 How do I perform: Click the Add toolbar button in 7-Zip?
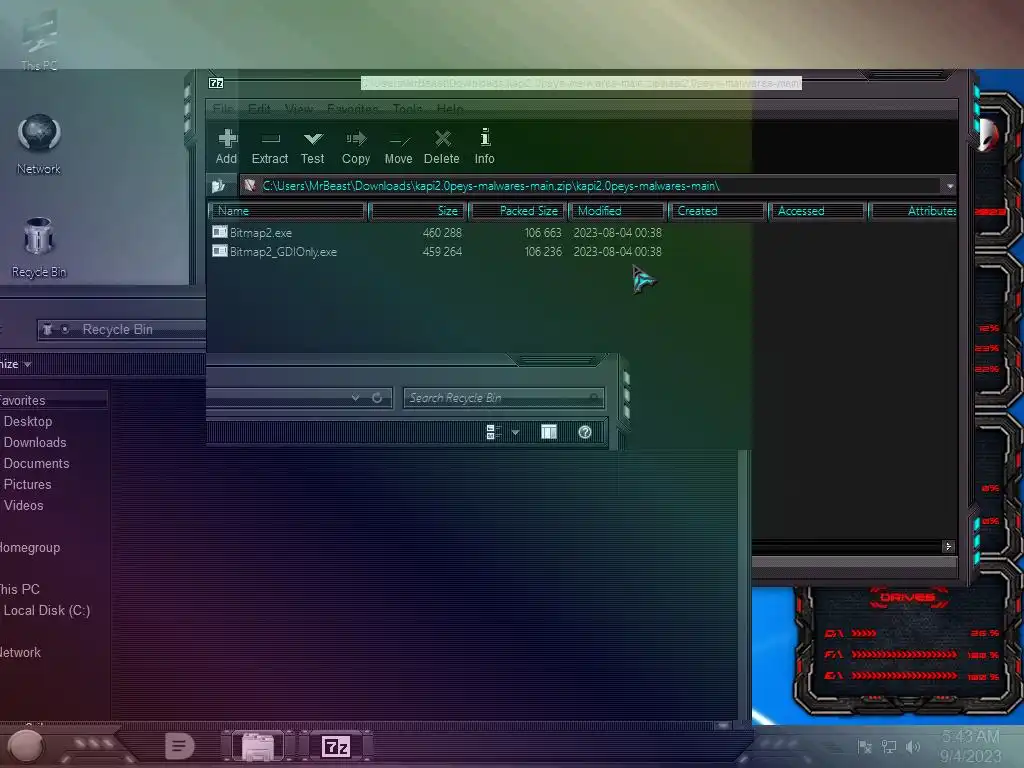coord(227,146)
